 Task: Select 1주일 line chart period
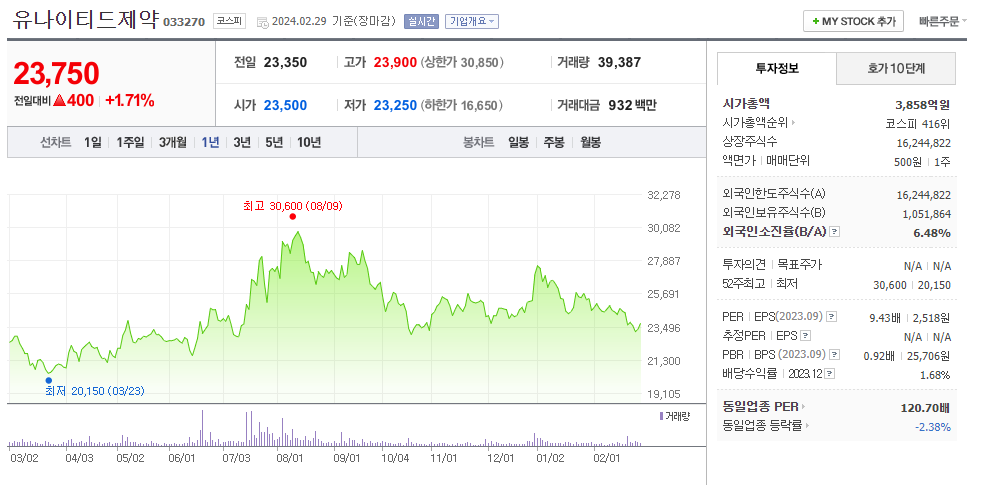coord(130,143)
